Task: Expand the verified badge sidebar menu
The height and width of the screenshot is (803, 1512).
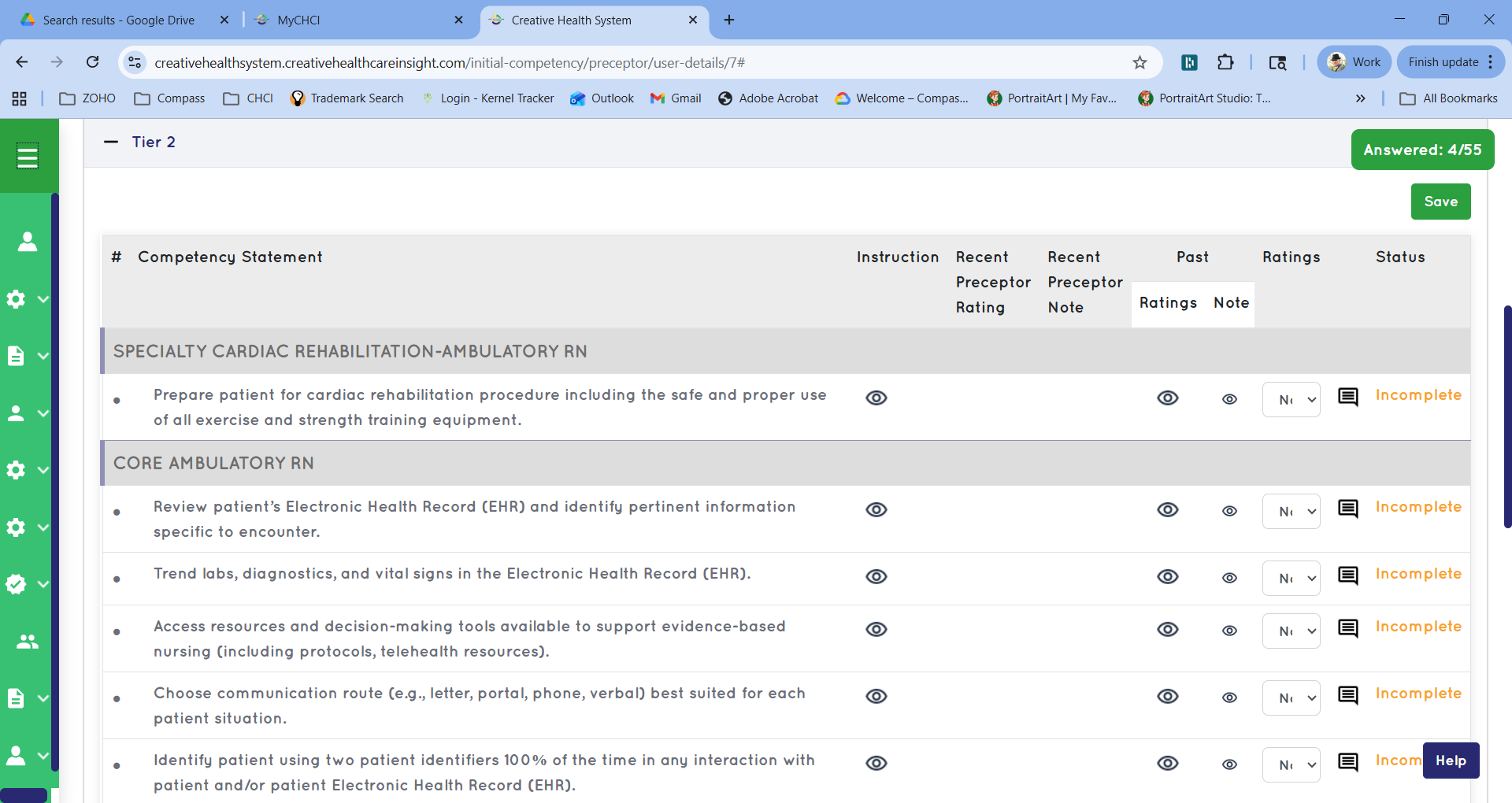Action: (x=28, y=584)
